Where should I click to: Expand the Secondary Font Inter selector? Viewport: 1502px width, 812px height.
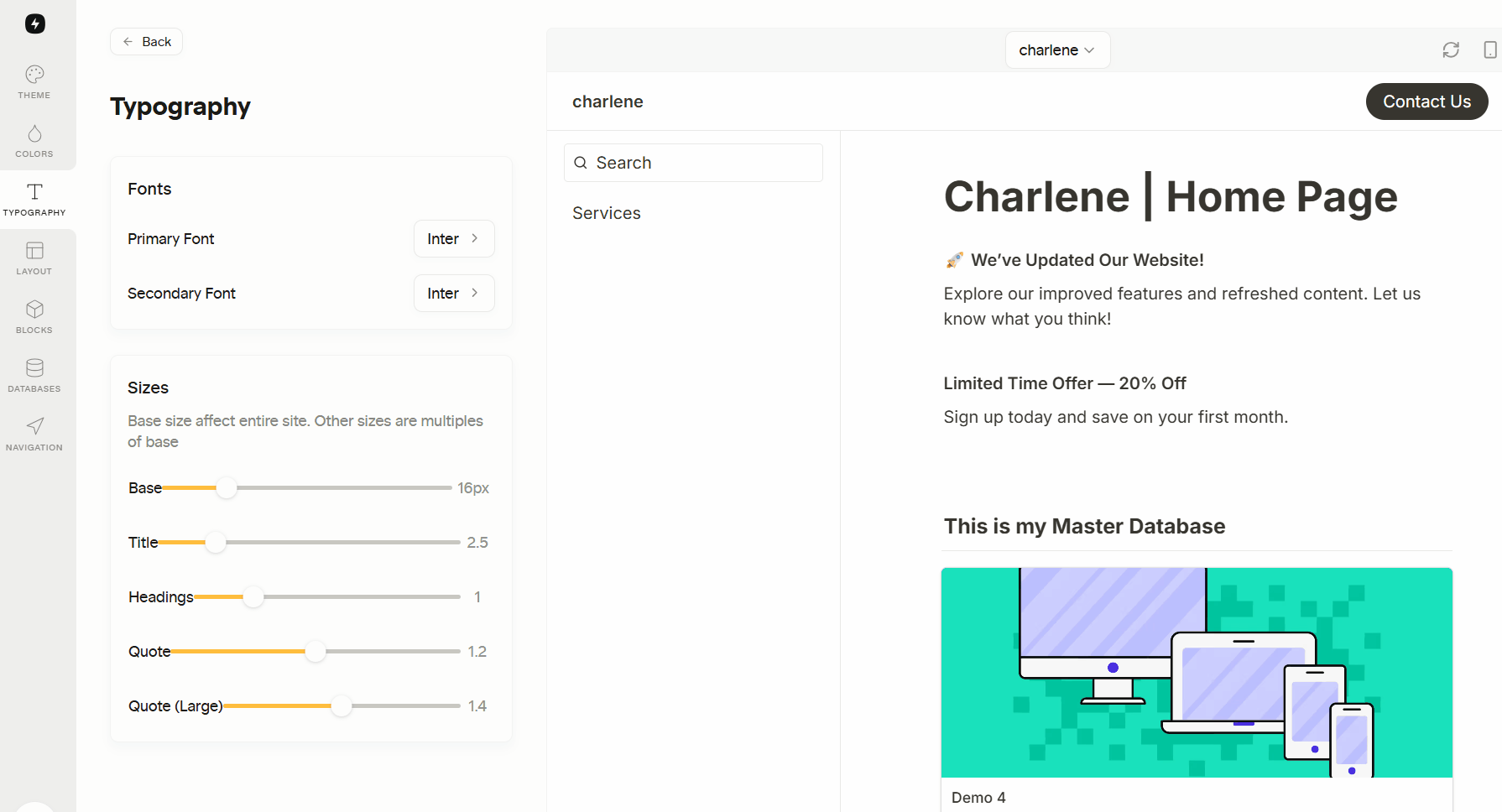[453, 294]
